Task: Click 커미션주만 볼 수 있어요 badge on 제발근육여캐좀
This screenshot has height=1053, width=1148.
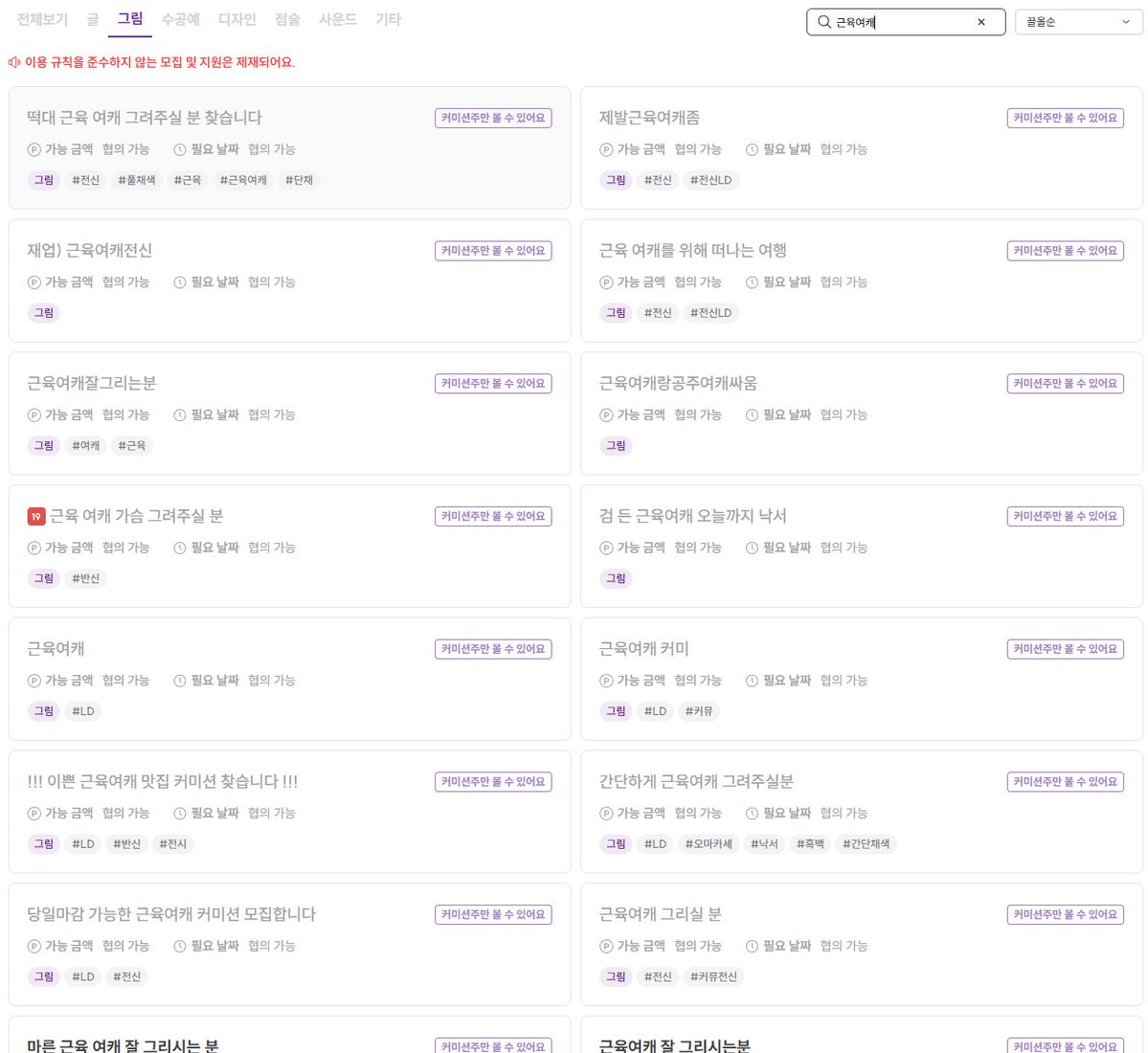Action: tap(1066, 118)
